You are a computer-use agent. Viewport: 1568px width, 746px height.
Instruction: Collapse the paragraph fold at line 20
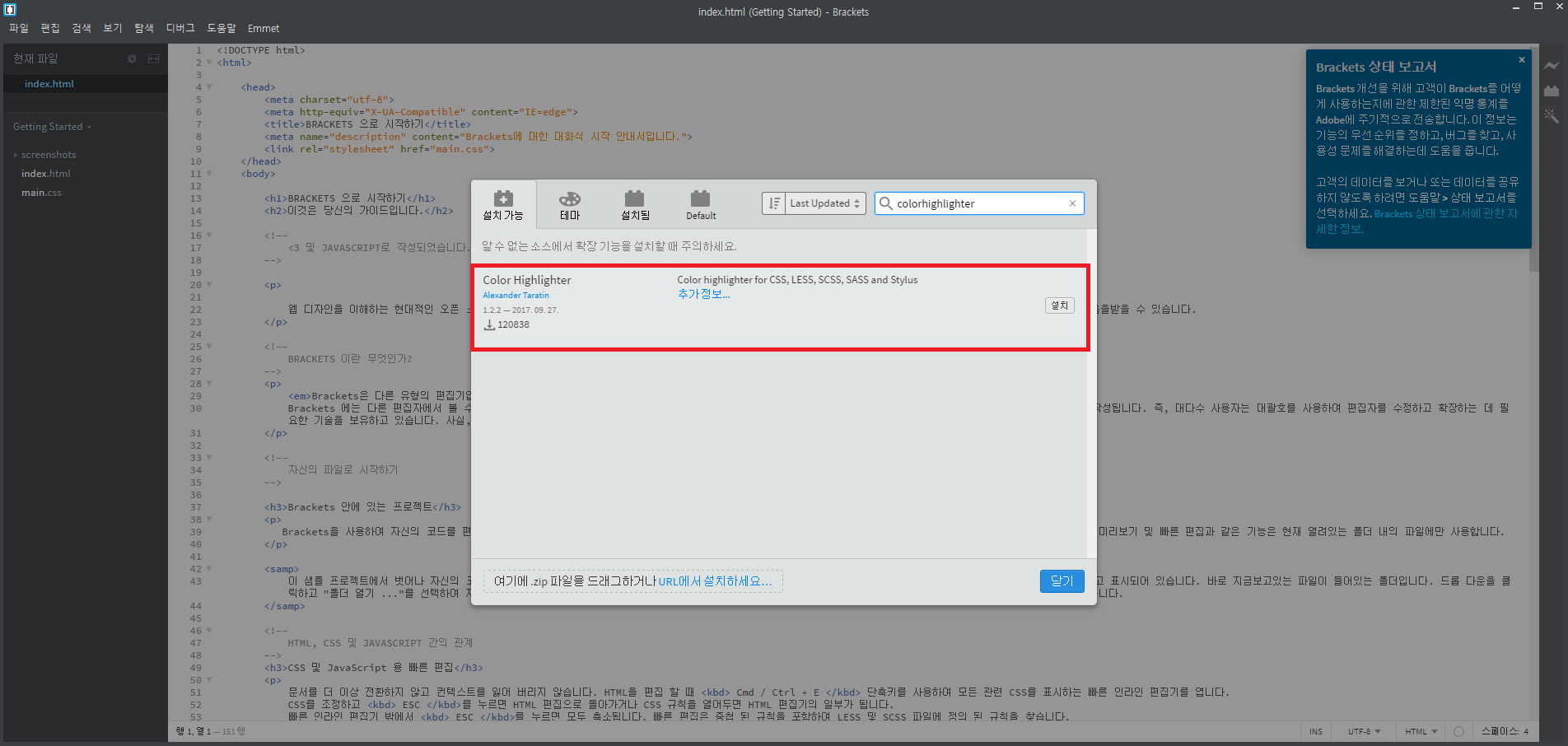[209, 285]
